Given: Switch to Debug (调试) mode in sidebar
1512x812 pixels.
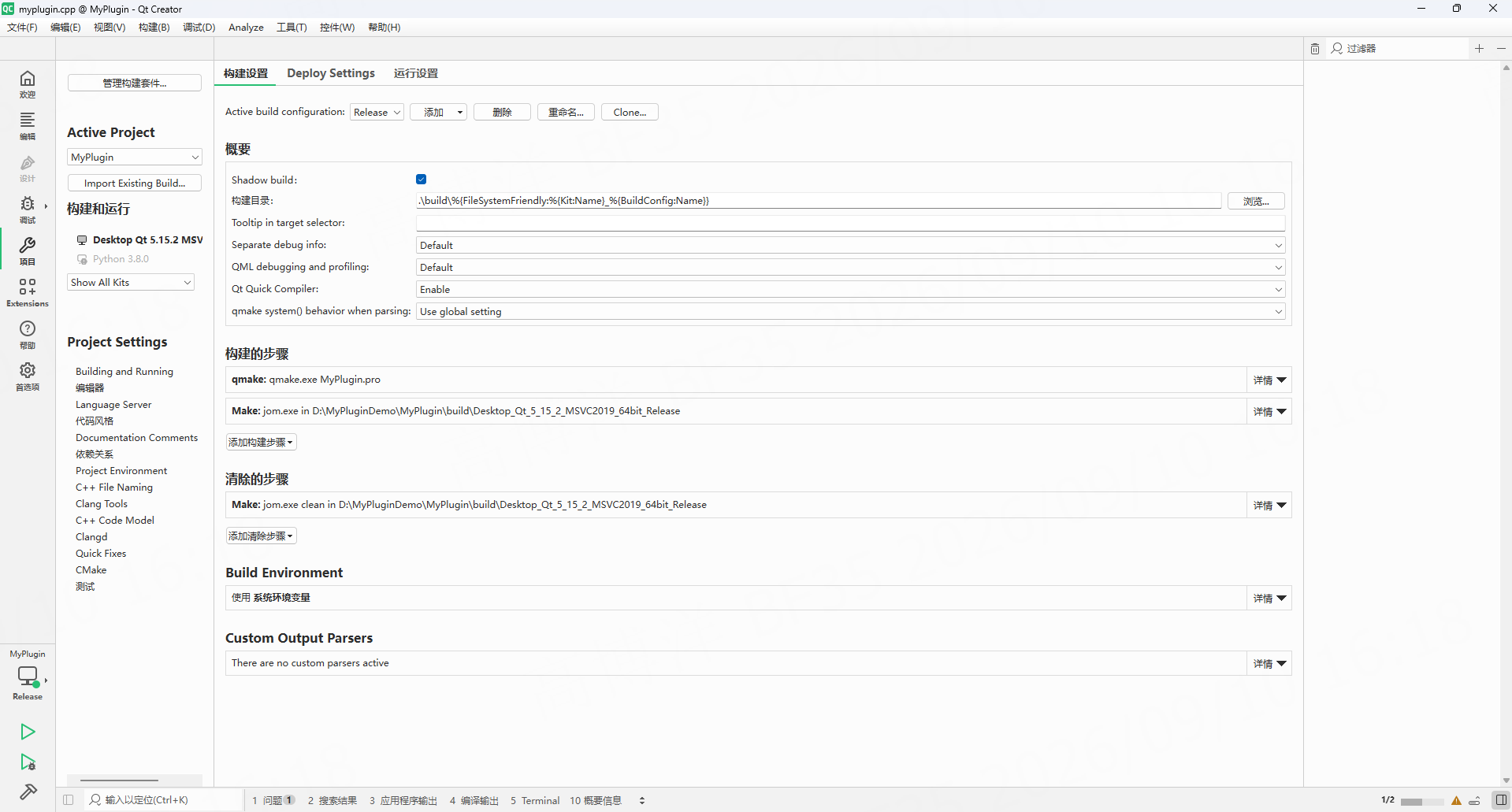Looking at the screenshot, I should point(28,209).
